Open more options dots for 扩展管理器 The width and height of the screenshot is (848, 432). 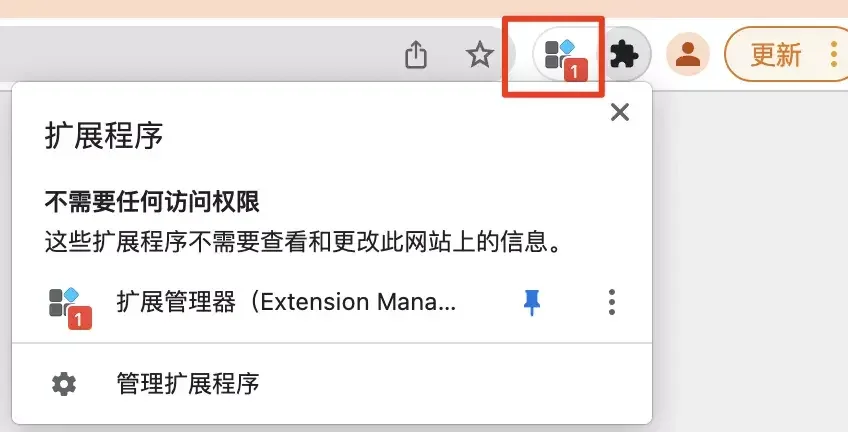612,302
